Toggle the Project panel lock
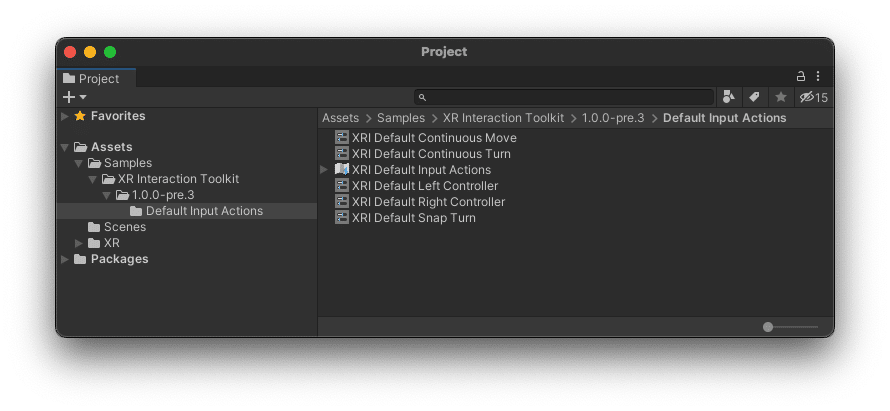The height and width of the screenshot is (411, 890). [x=800, y=76]
